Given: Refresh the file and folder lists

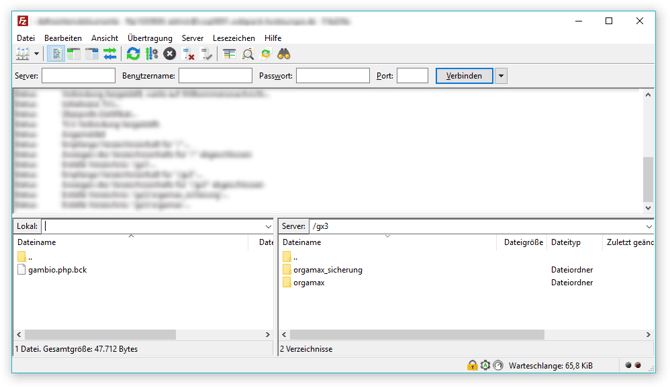Looking at the screenshot, I should (133, 54).
